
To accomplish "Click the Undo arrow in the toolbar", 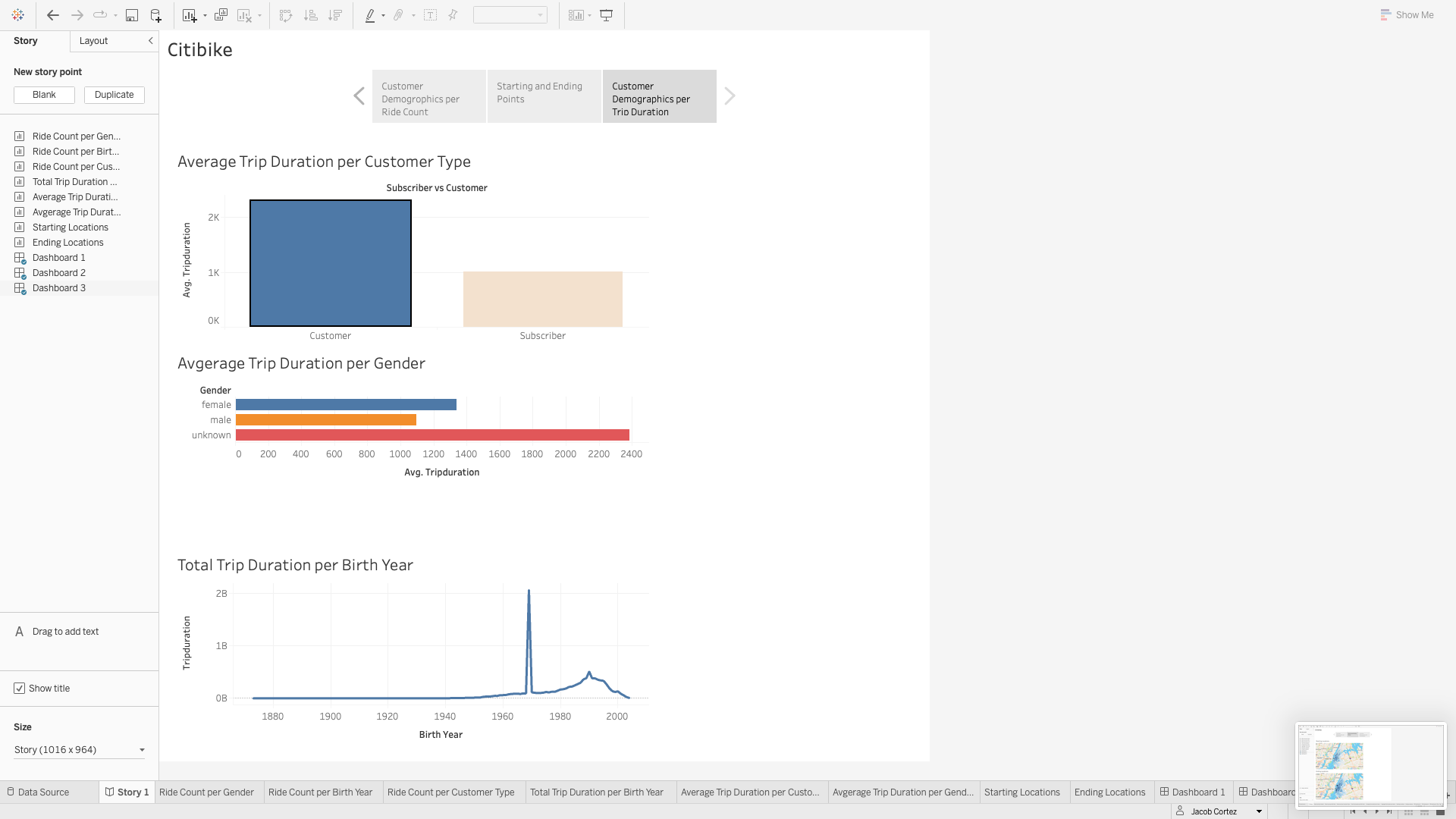I will pyautogui.click(x=52, y=14).
